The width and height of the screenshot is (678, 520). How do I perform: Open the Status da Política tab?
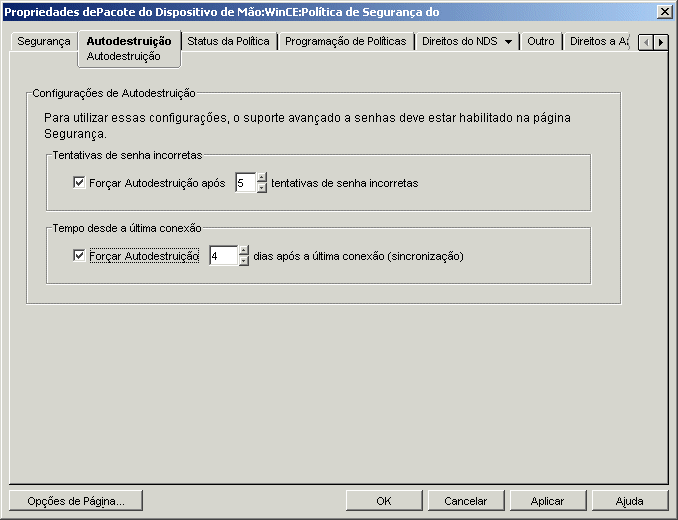point(228,41)
